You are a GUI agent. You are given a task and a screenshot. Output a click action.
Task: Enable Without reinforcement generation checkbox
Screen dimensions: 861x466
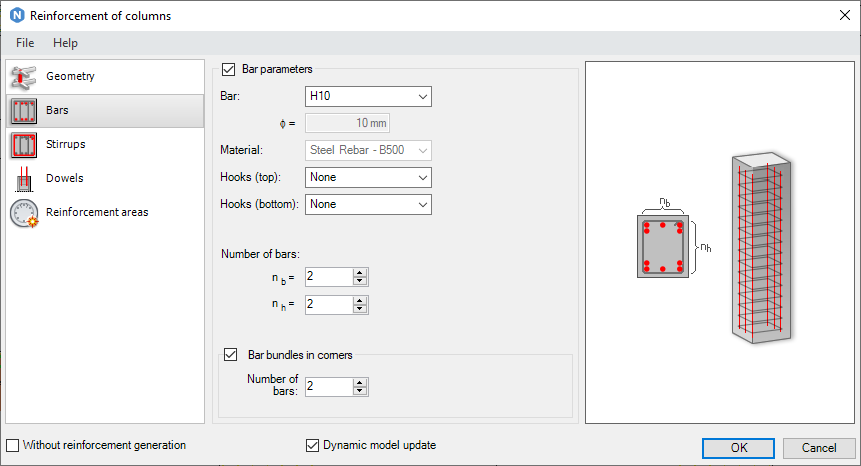[12, 445]
